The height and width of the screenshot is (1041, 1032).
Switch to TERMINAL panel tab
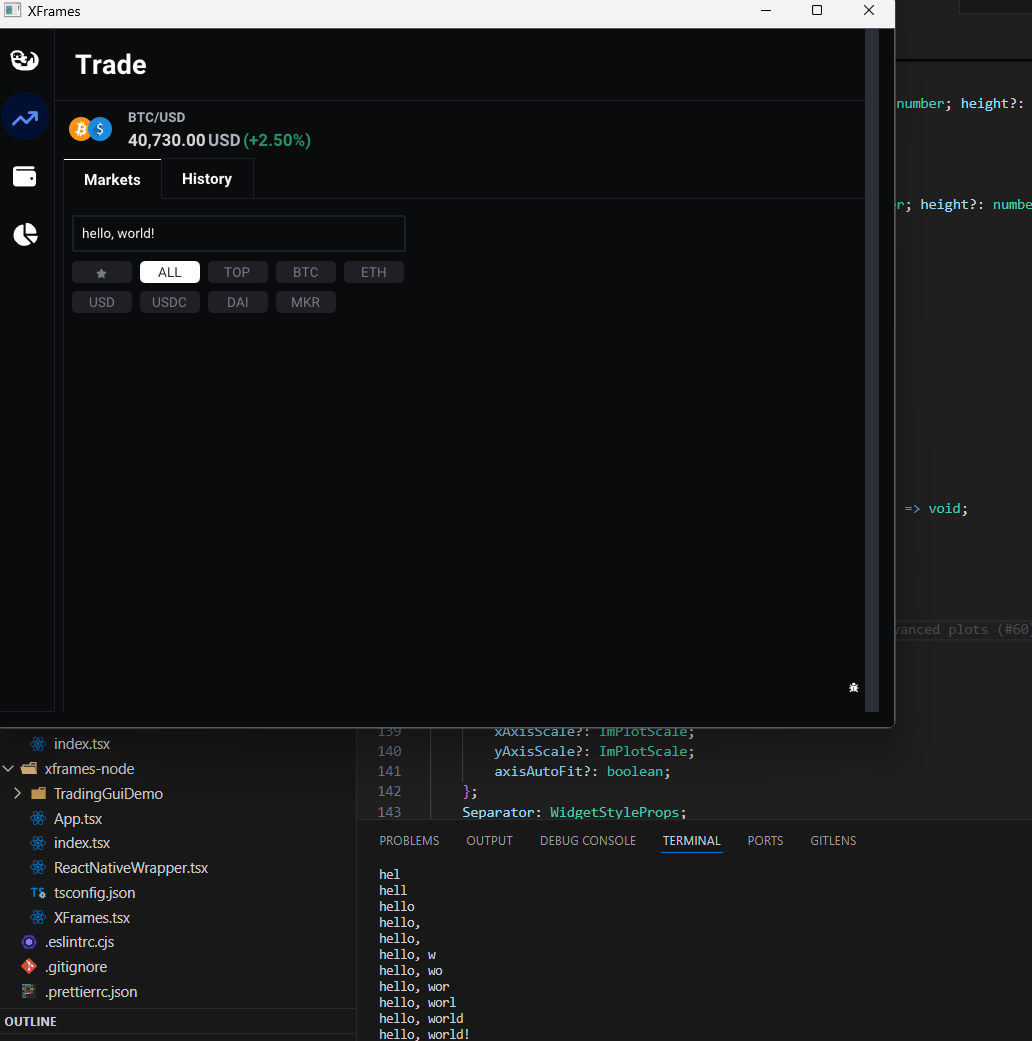pyautogui.click(x=691, y=841)
